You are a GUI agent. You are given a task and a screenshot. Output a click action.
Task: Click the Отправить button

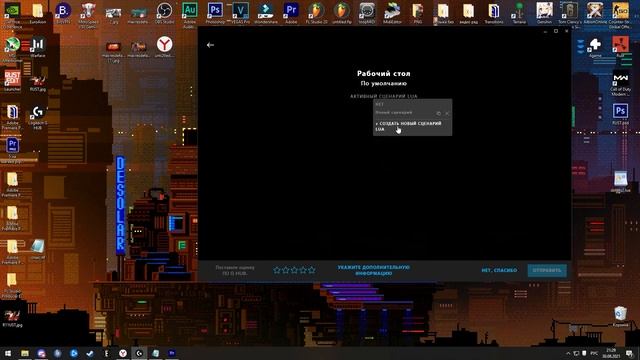[x=547, y=270]
